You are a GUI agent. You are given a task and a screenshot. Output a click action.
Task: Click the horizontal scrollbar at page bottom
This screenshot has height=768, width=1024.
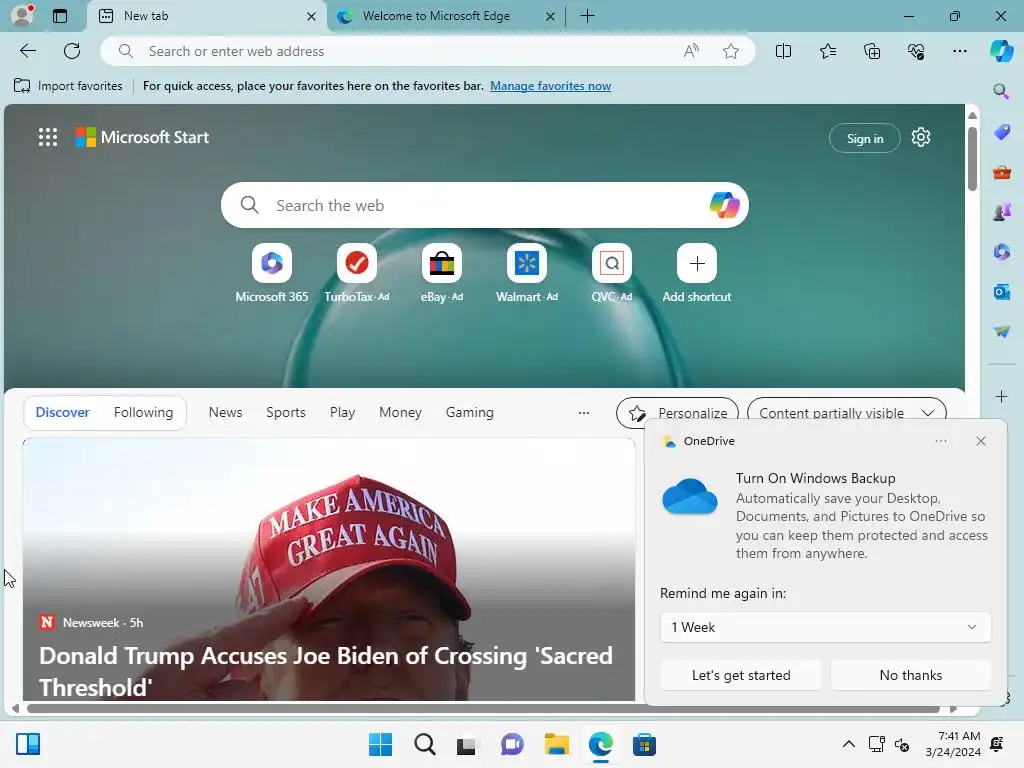(483, 709)
